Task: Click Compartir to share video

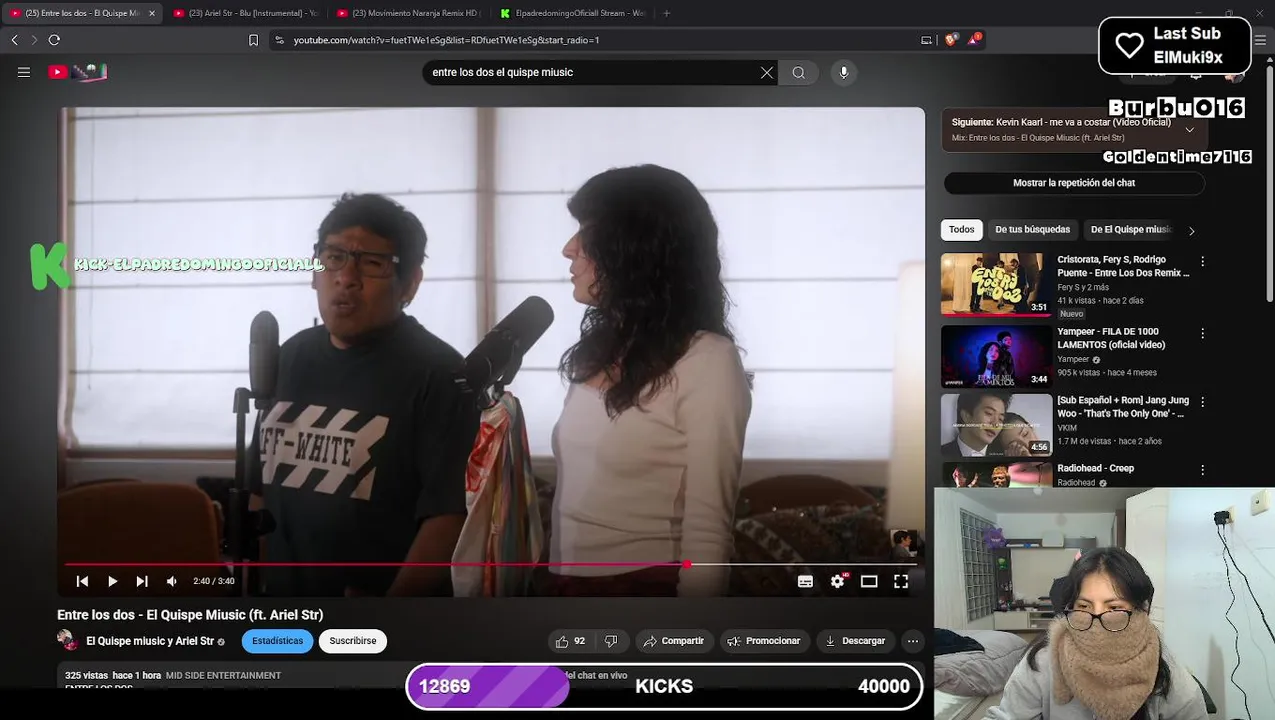Action: click(674, 641)
